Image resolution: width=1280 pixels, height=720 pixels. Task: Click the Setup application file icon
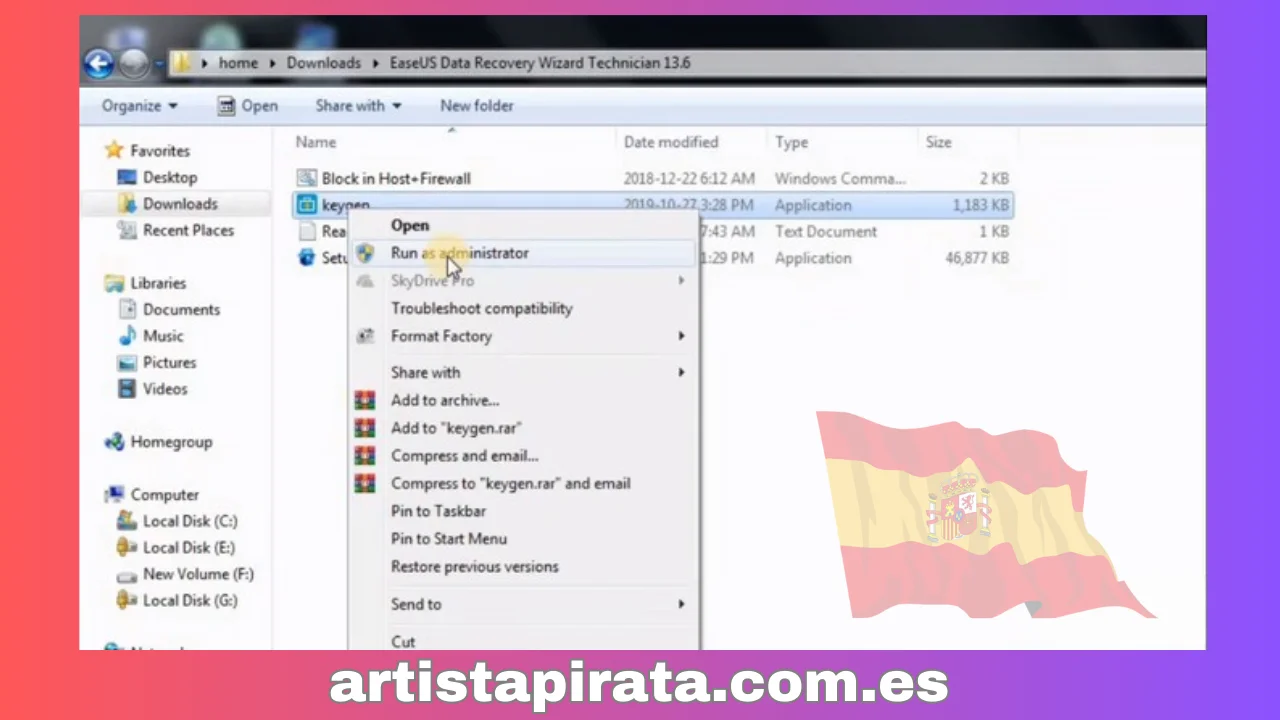pos(307,258)
